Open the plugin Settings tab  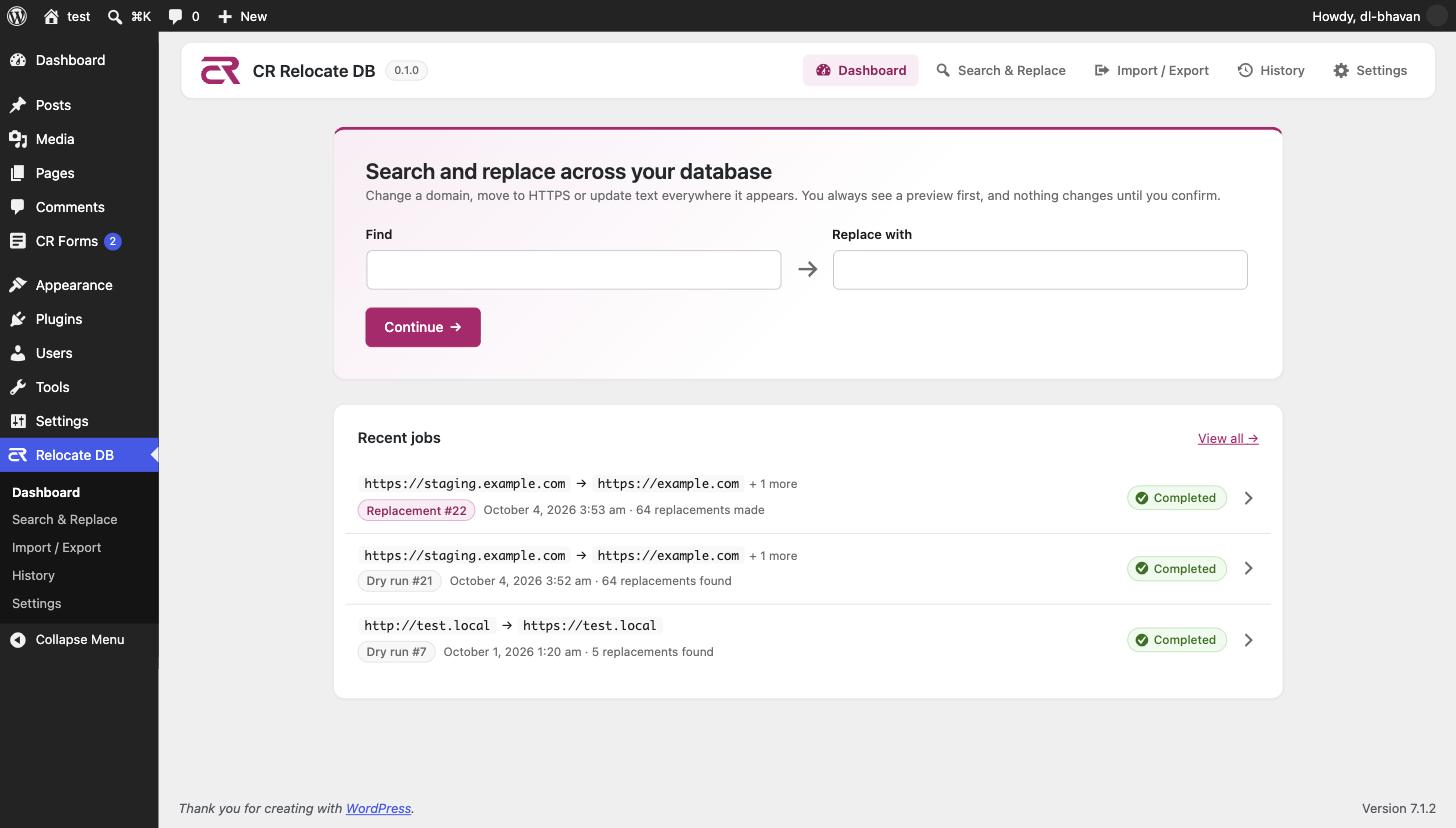point(1370,70)
